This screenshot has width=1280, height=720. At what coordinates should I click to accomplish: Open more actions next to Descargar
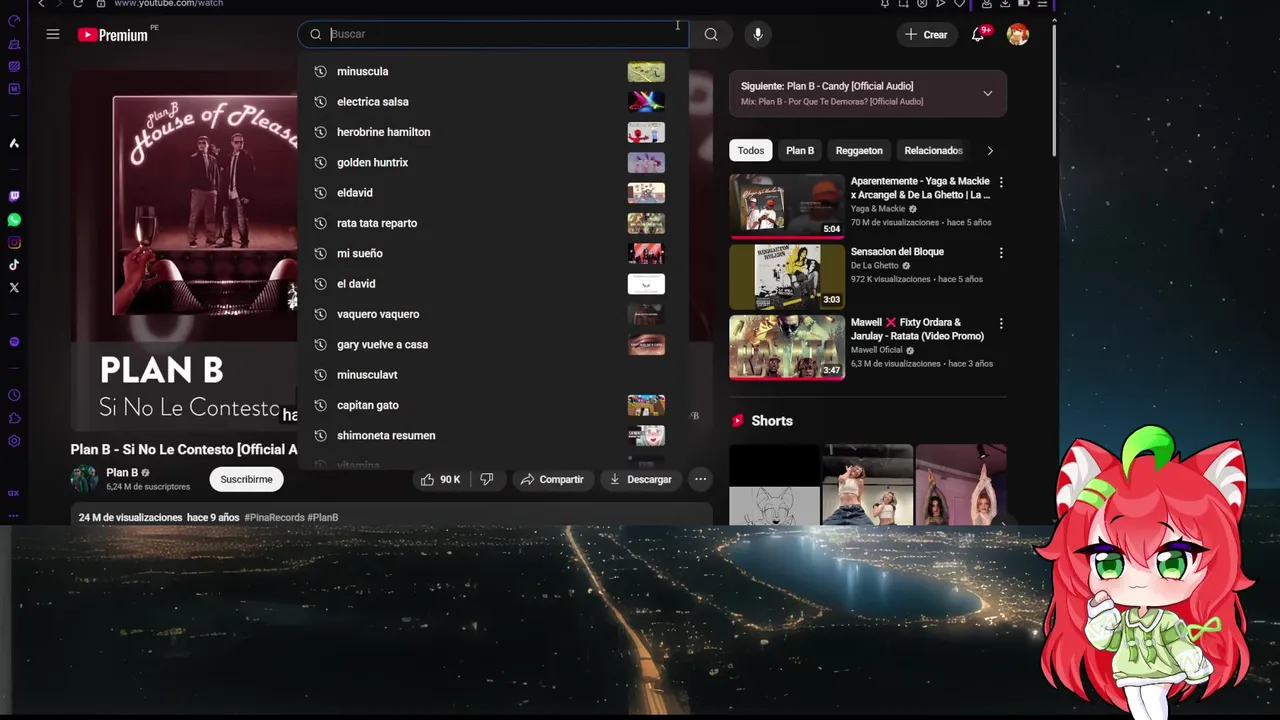(700, 479)
